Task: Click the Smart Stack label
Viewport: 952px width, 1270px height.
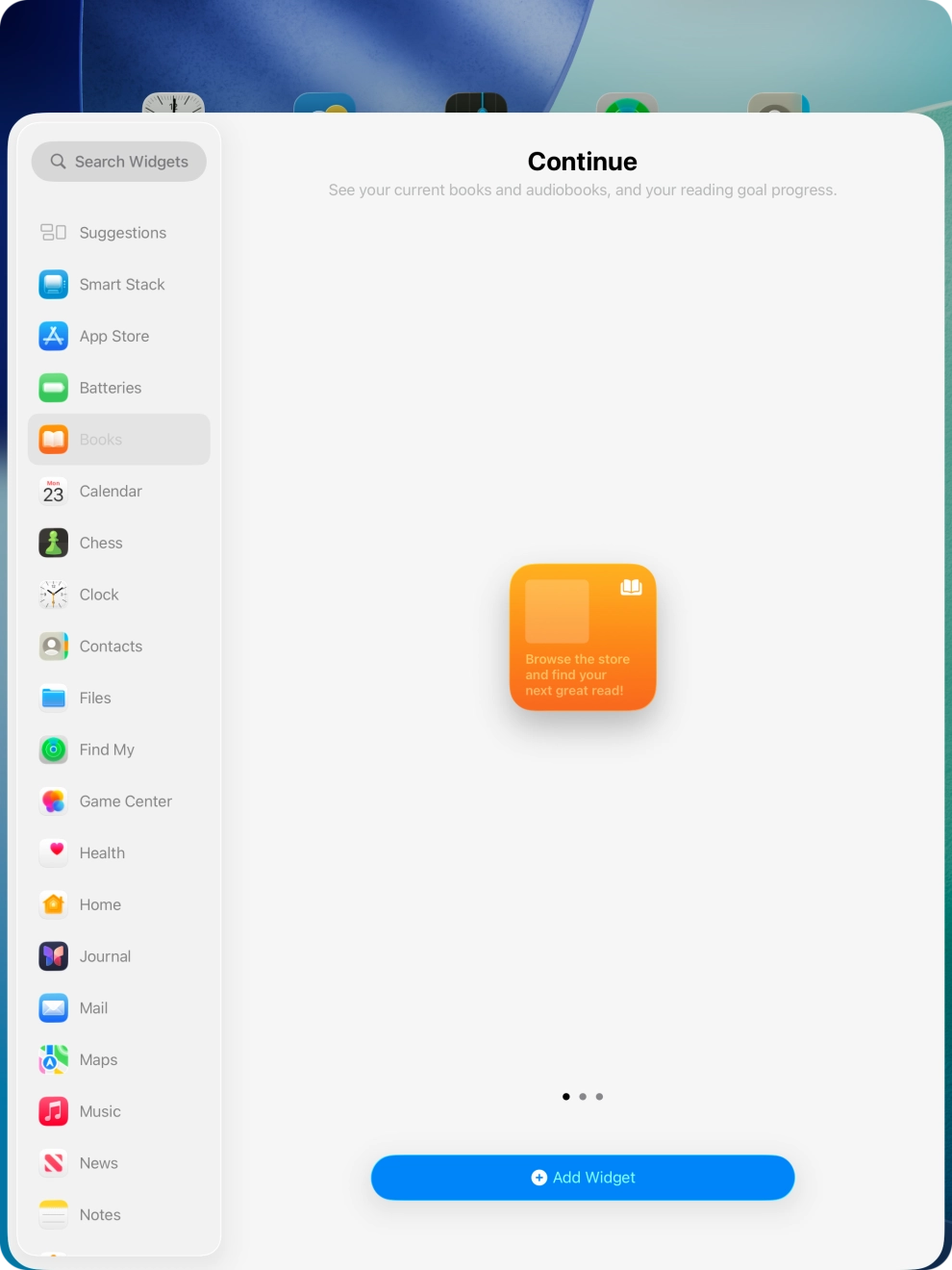Action: [x=122, y=285]
